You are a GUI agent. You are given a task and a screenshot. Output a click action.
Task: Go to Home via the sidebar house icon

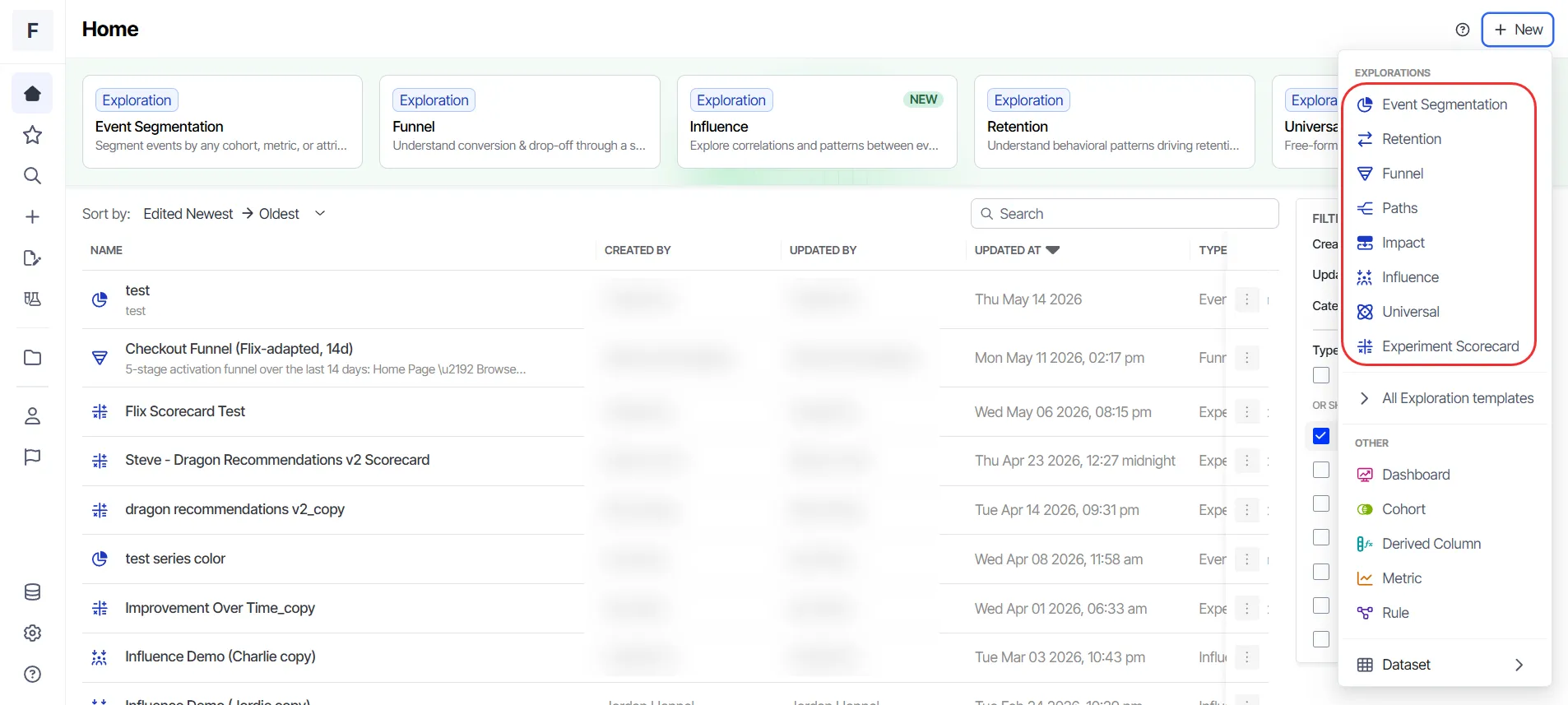point(32,94)
